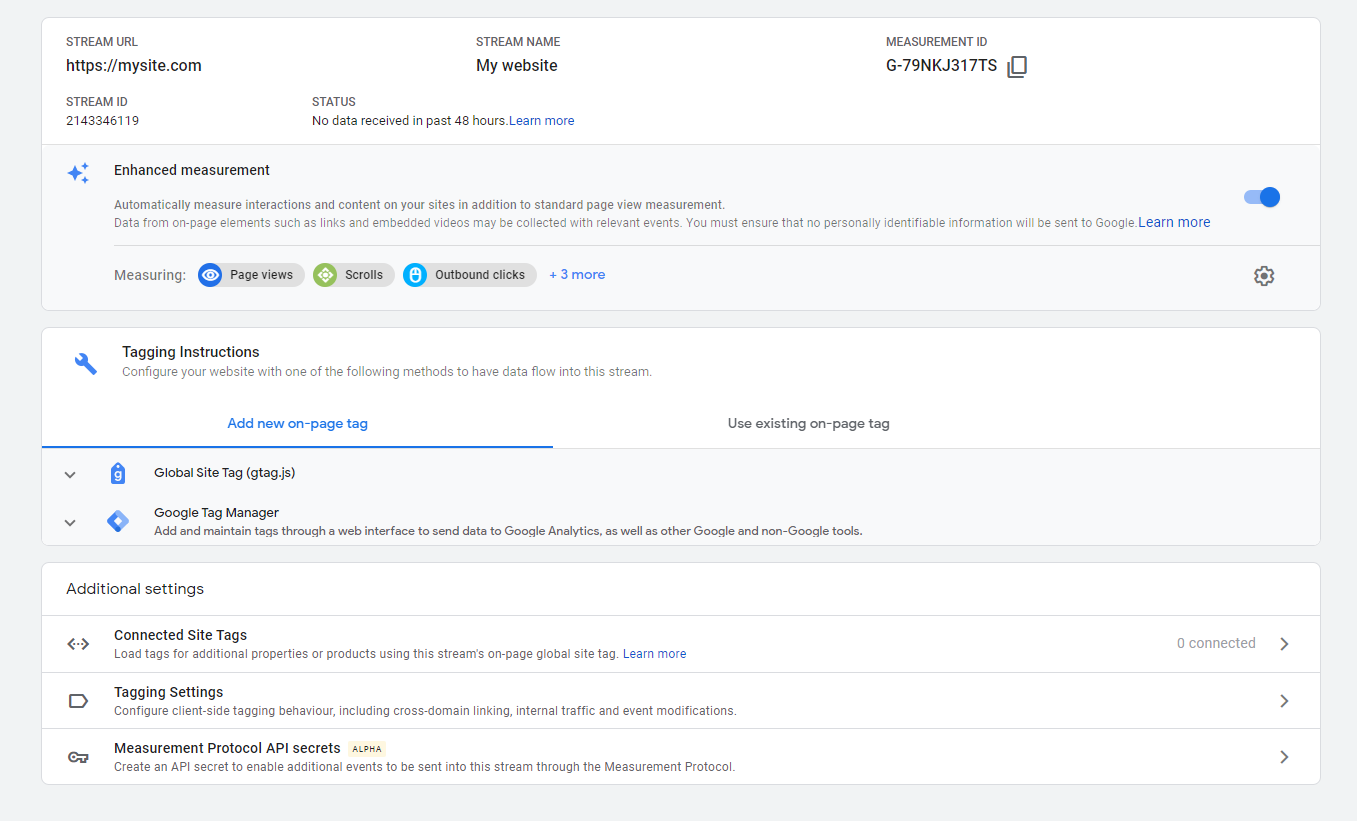Expand the Global Site Tag (gtag.js) chevron

(70, 475)
